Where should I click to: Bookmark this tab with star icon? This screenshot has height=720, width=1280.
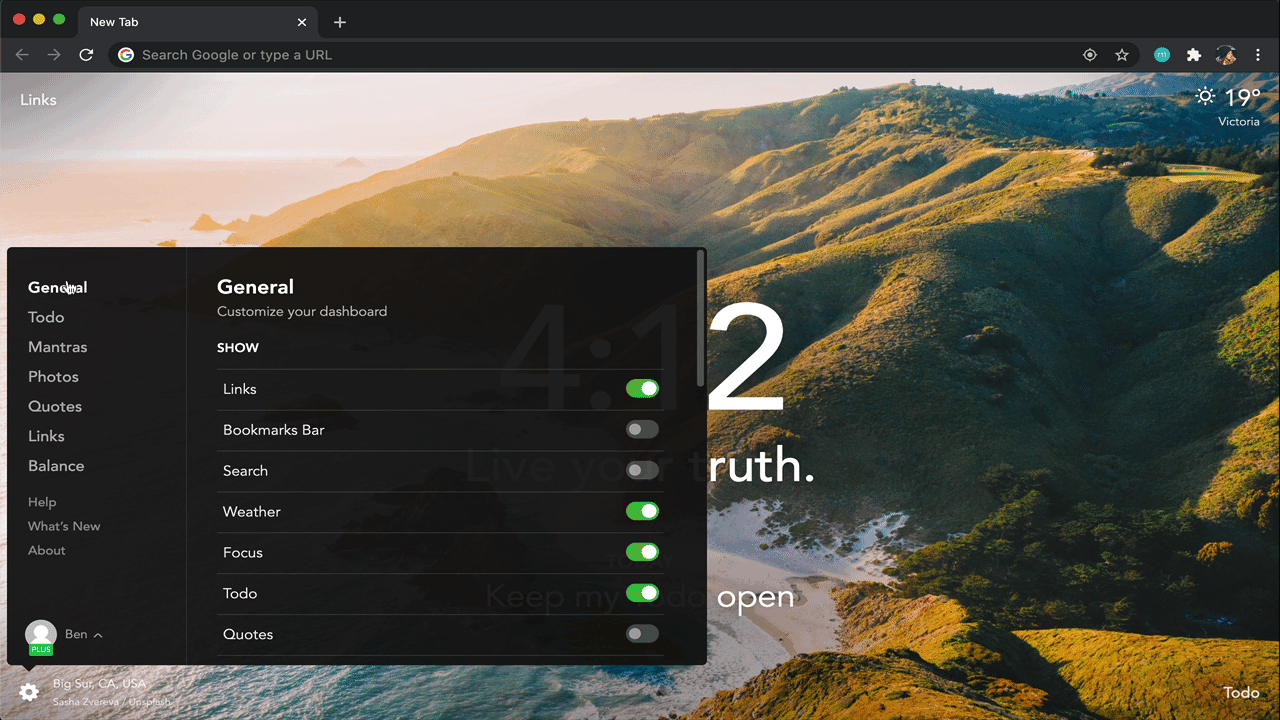(1122, 55)
